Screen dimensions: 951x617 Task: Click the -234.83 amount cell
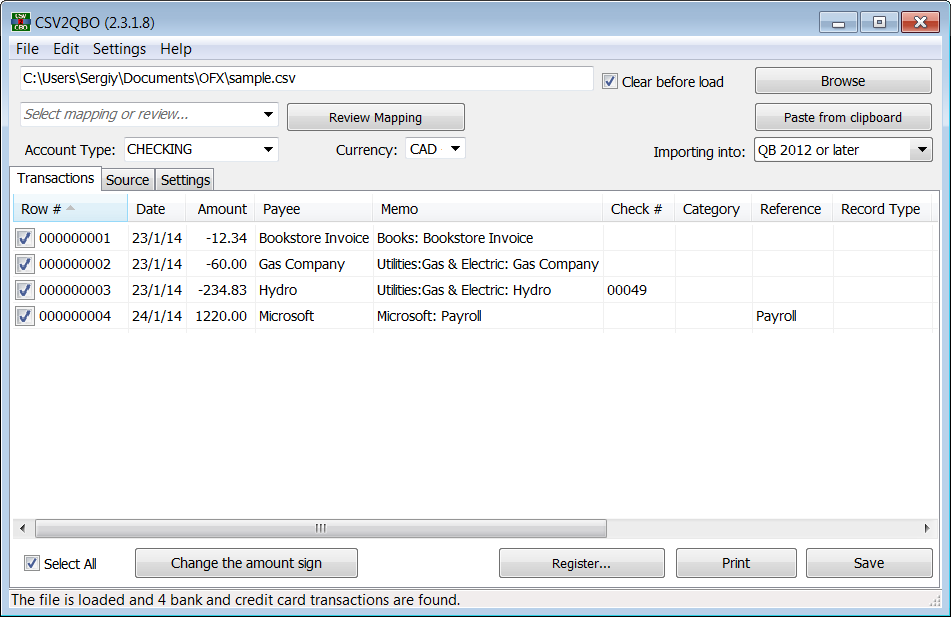point(221,290)
